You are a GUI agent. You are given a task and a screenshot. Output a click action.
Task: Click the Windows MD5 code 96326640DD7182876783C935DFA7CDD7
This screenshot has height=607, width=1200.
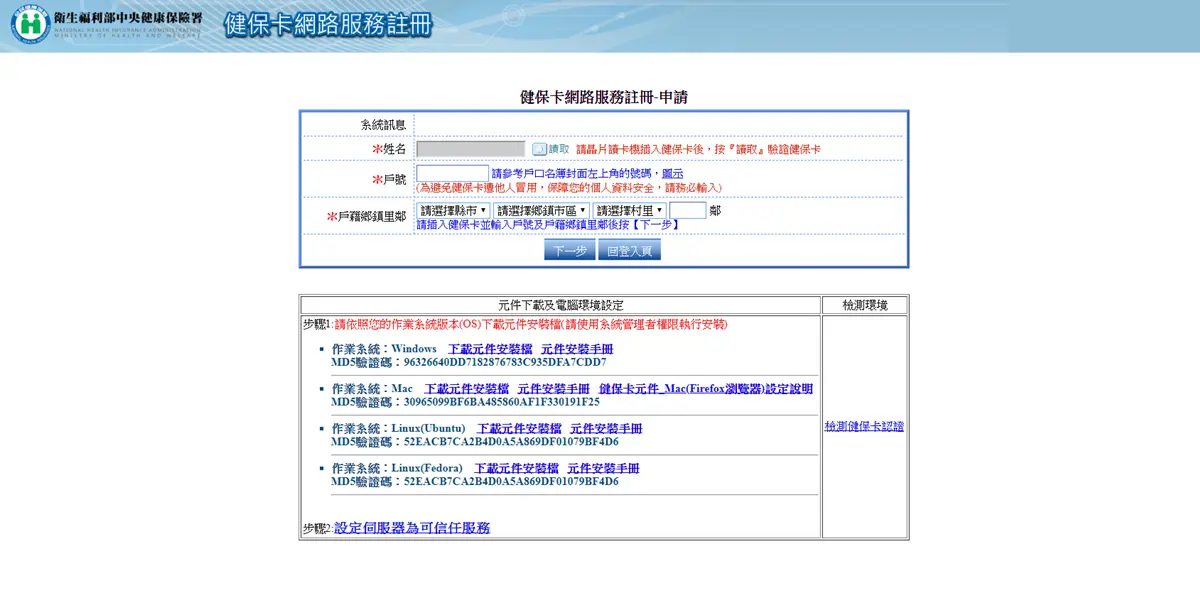click(x=505, y=362)
